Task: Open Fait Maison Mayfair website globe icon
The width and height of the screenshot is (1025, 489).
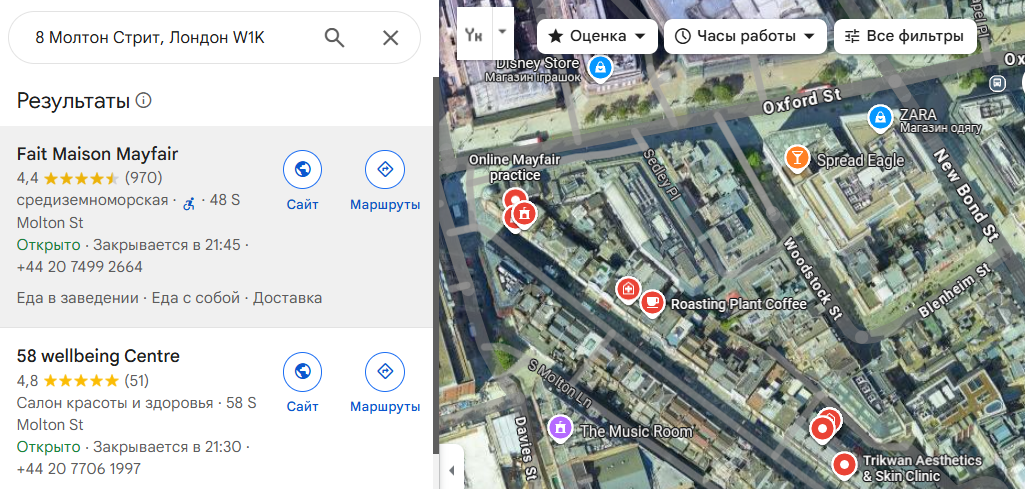Action: click(x=302, y=170)
